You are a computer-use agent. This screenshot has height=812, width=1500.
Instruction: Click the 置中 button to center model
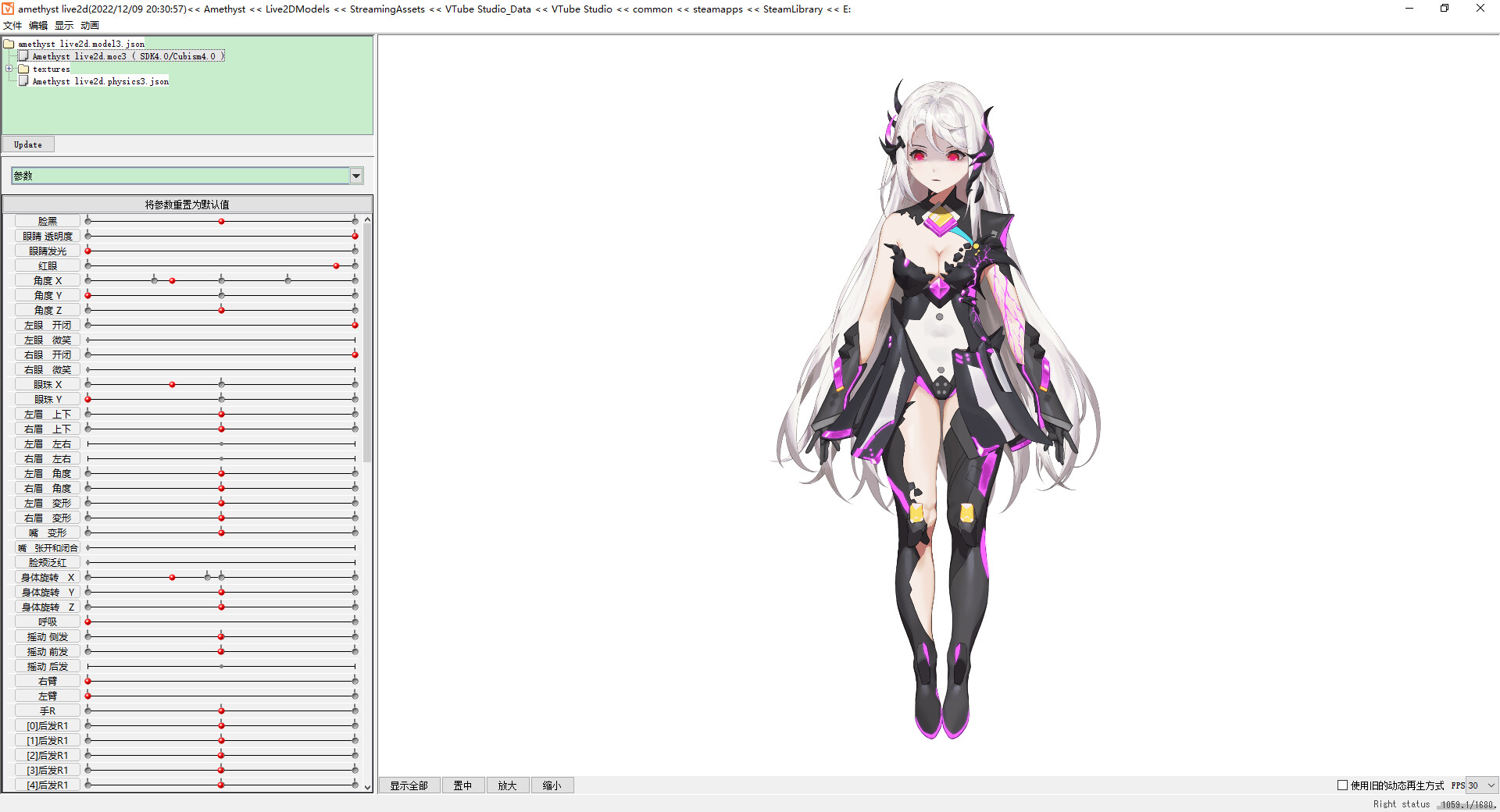click(x=463, y=785)
